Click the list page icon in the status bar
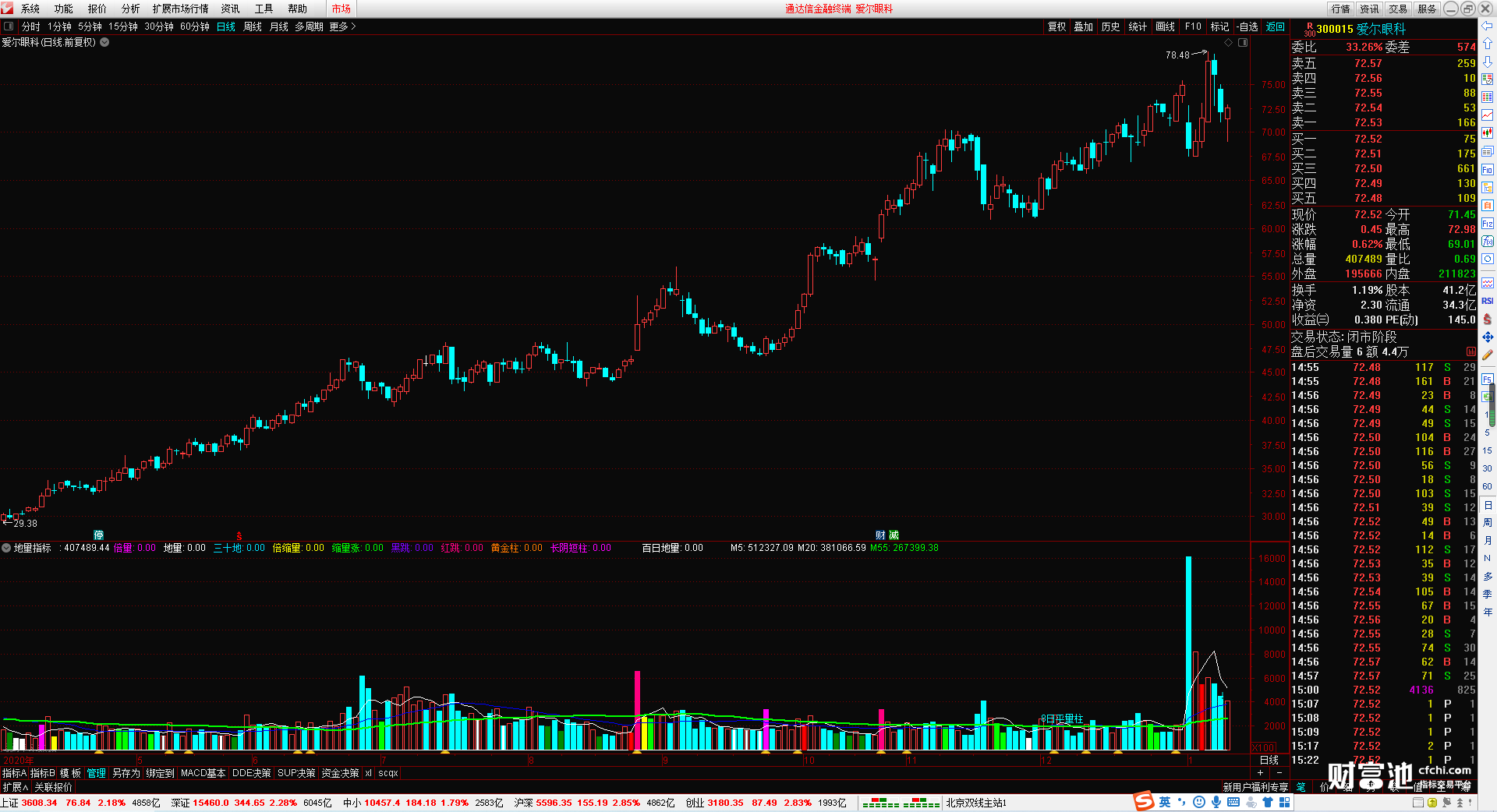 tap(1418, 803)
